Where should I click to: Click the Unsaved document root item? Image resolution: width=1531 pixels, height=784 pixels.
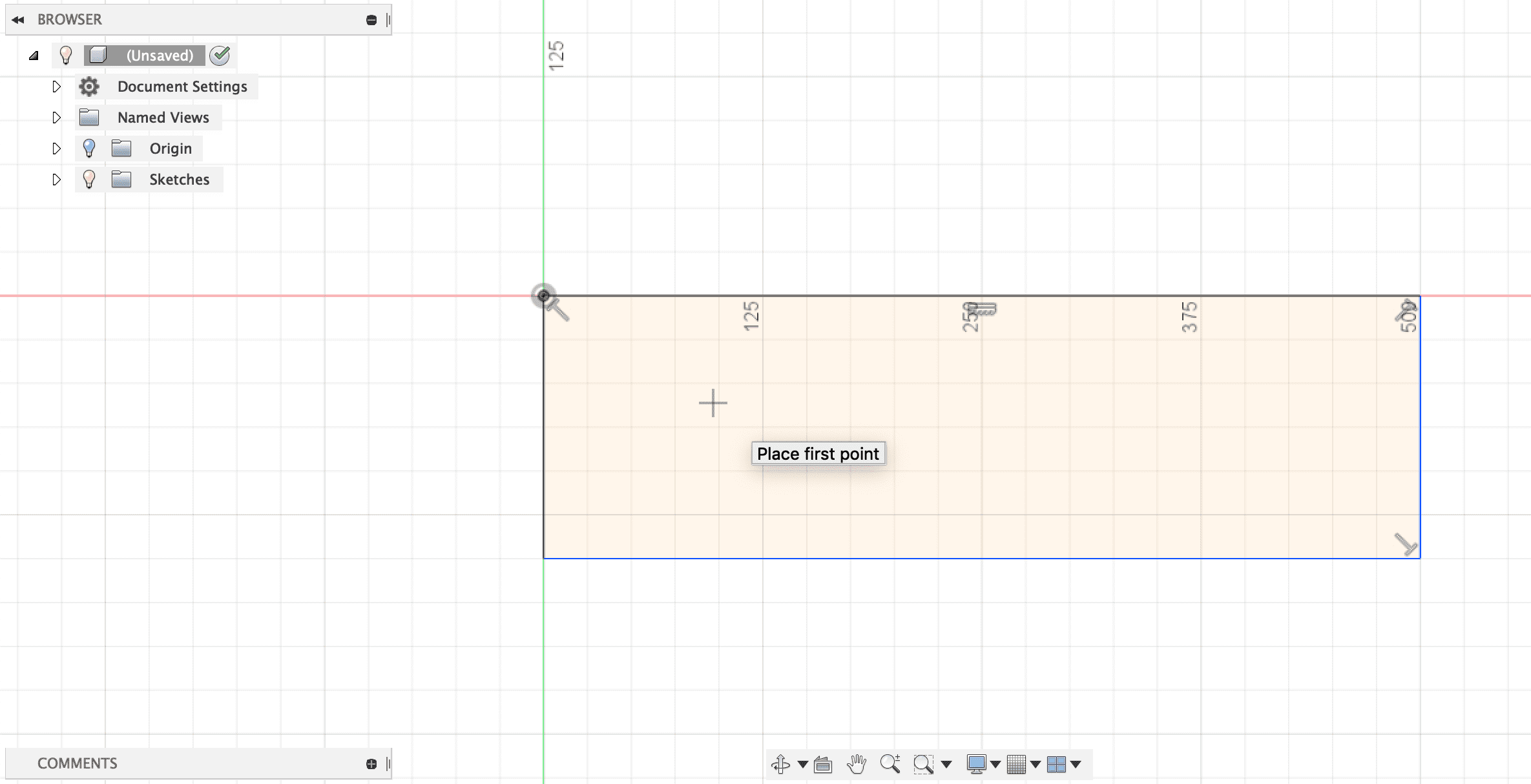(x=159, y=56)
